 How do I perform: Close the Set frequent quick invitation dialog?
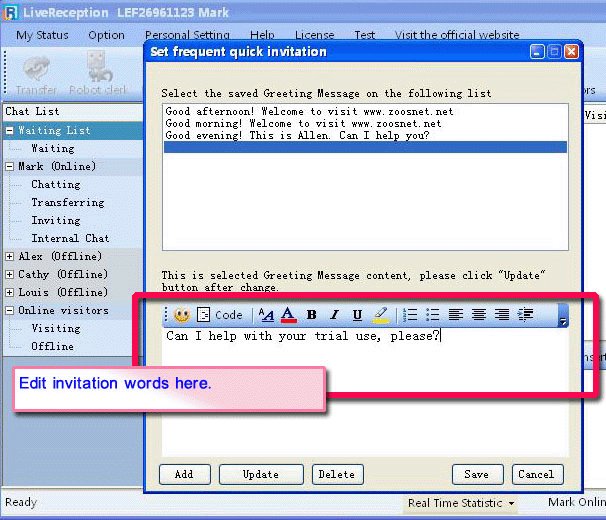click(x=571, y=51)
